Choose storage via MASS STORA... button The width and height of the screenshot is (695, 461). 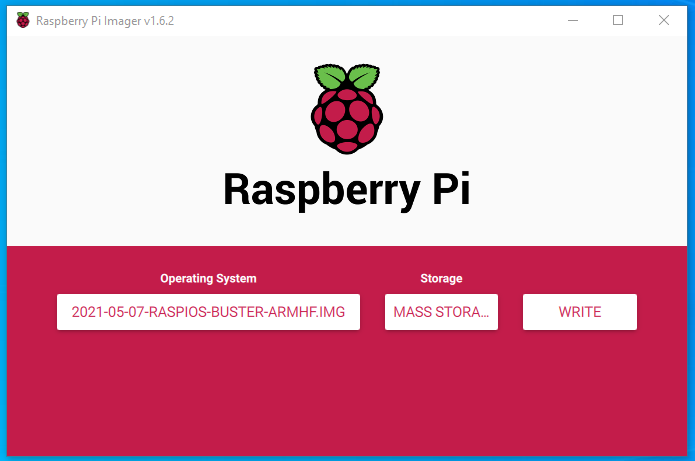[441, 312]
